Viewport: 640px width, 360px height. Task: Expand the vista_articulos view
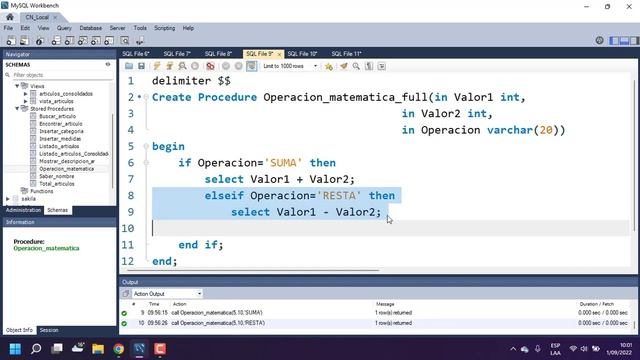click(25, 101)
